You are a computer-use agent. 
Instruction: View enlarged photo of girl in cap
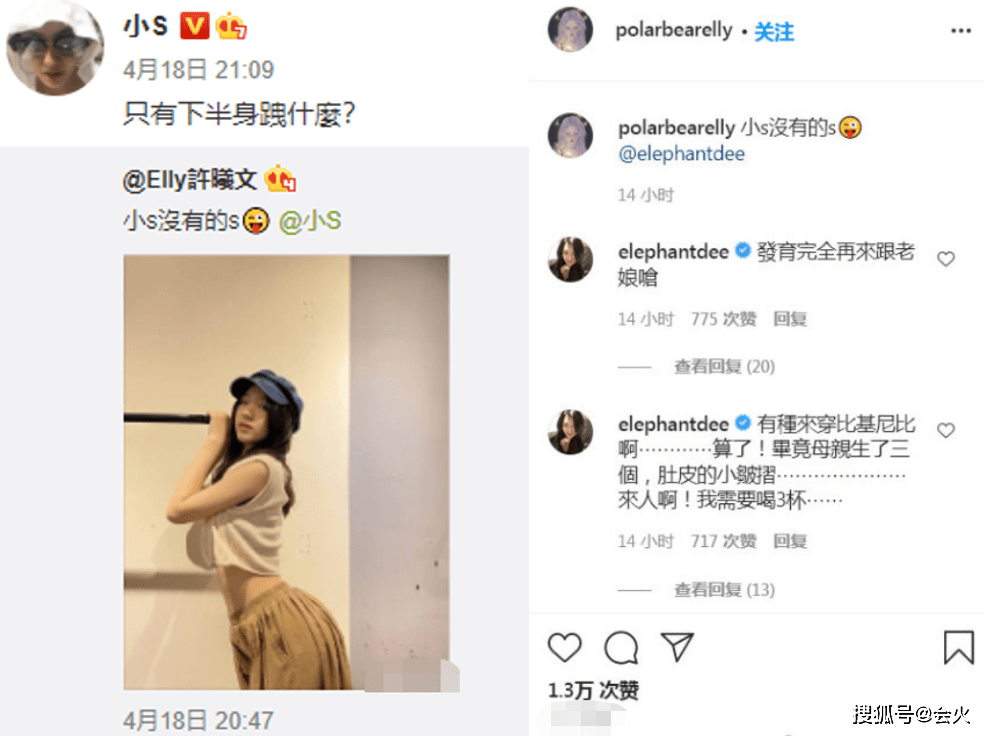point(287,472)
